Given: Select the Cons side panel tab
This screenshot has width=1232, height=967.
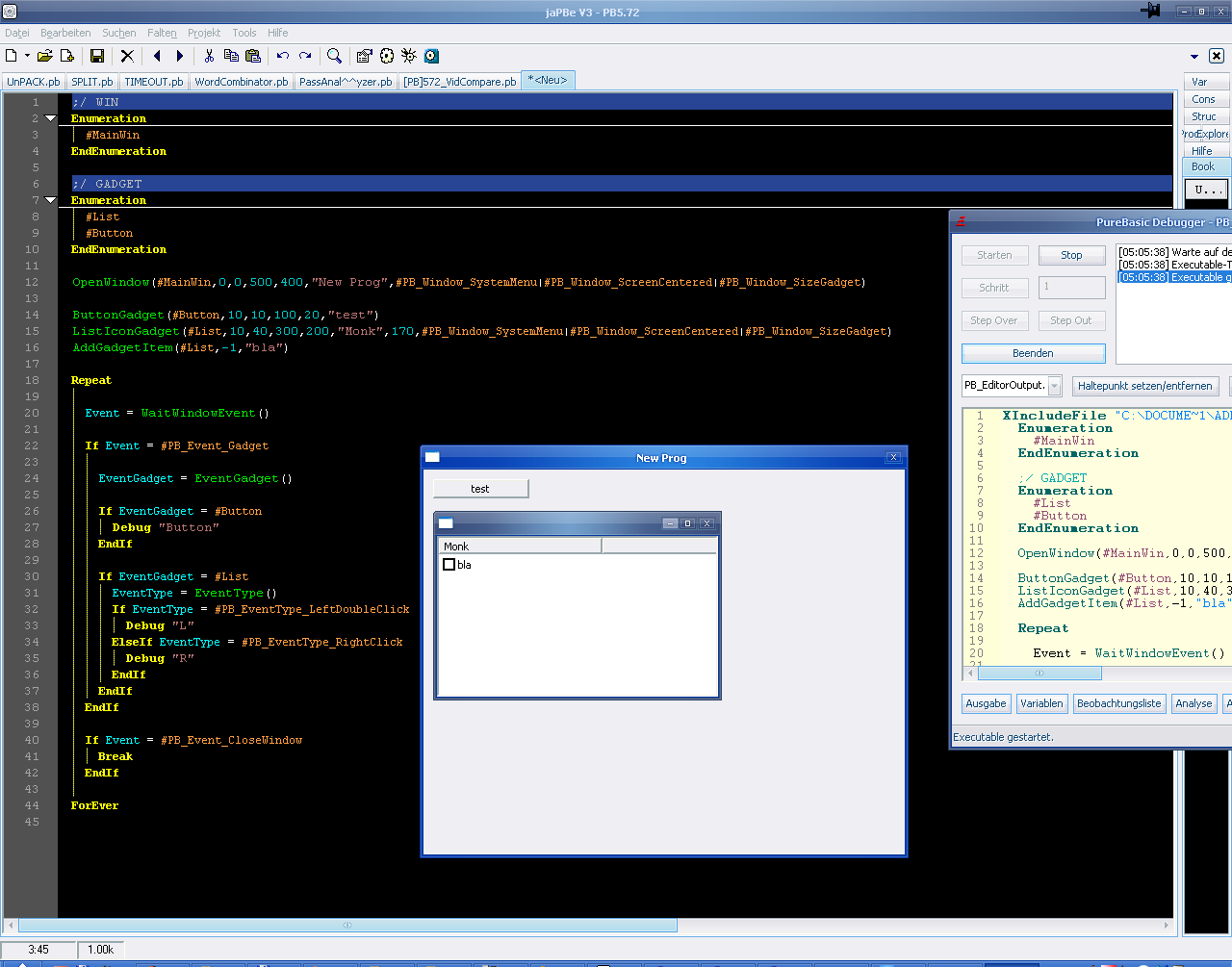Looking at the screenshot, I should point(1207,99).
